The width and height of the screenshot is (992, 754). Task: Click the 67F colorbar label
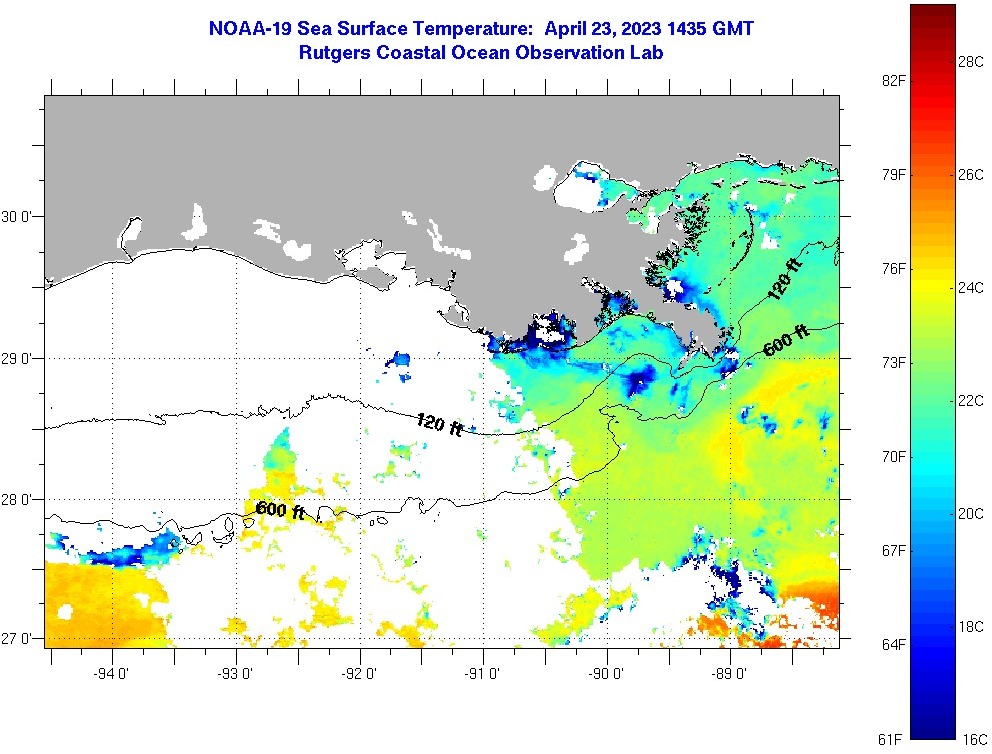click(893, 551)
